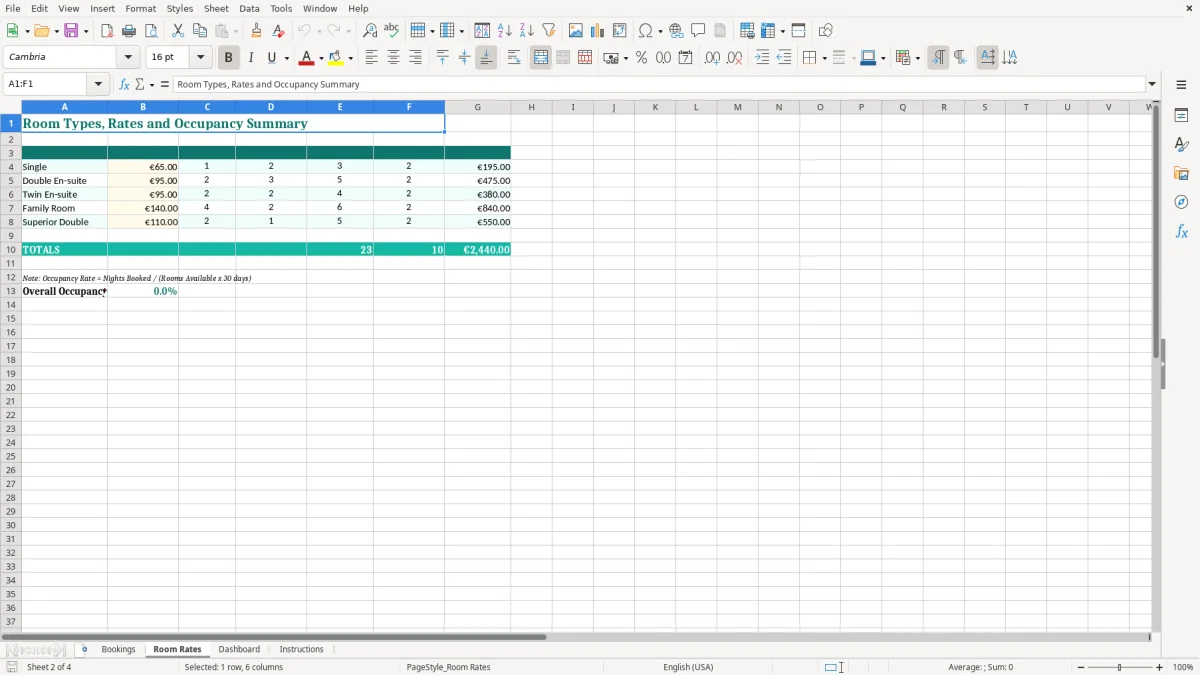Image resolution: width=1200 pixels, height=675 pixels.
Task: Toggle Italic formatting
Action: [251, 58]
